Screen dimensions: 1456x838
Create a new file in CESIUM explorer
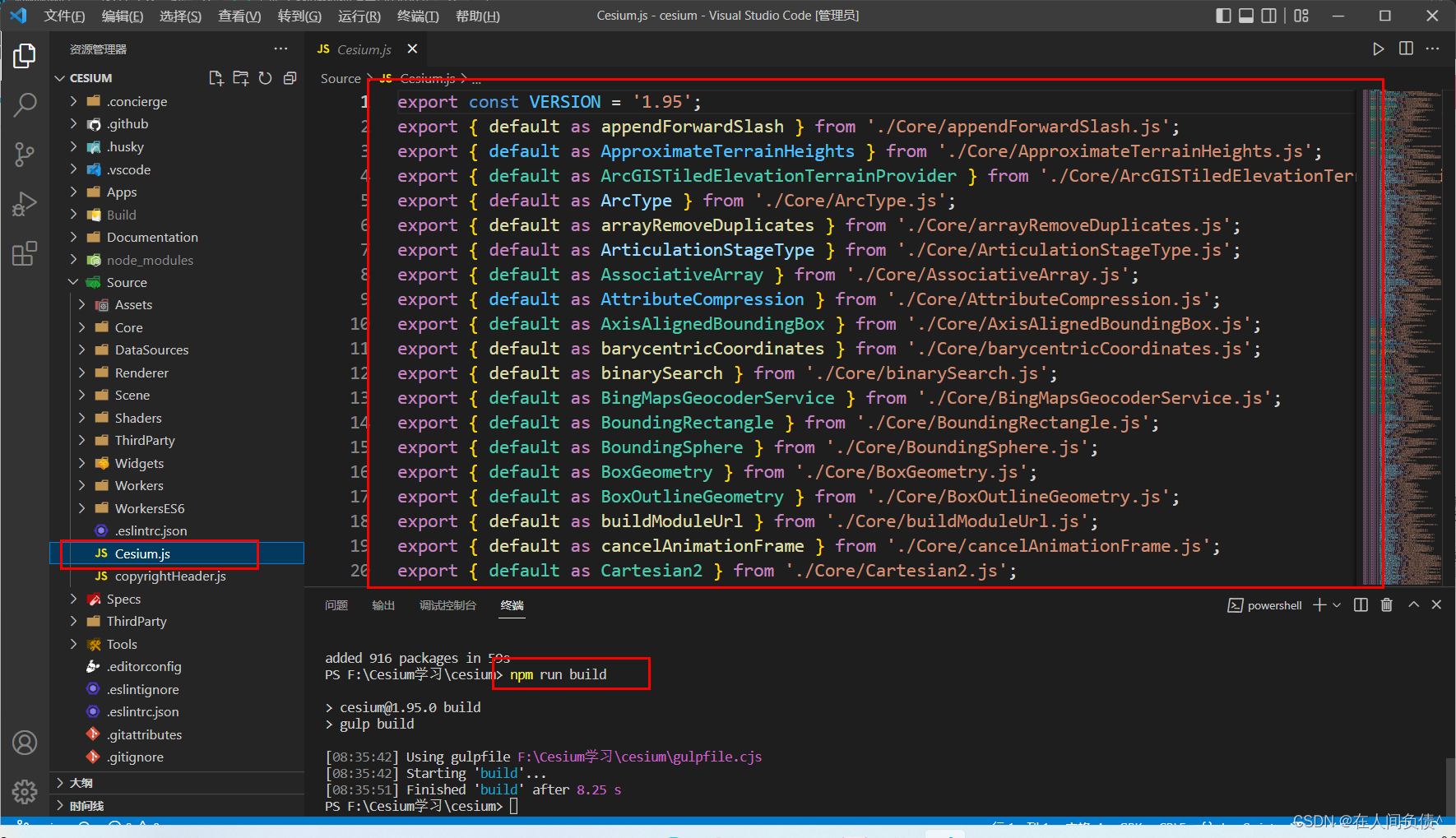click(x=216, y=78)
